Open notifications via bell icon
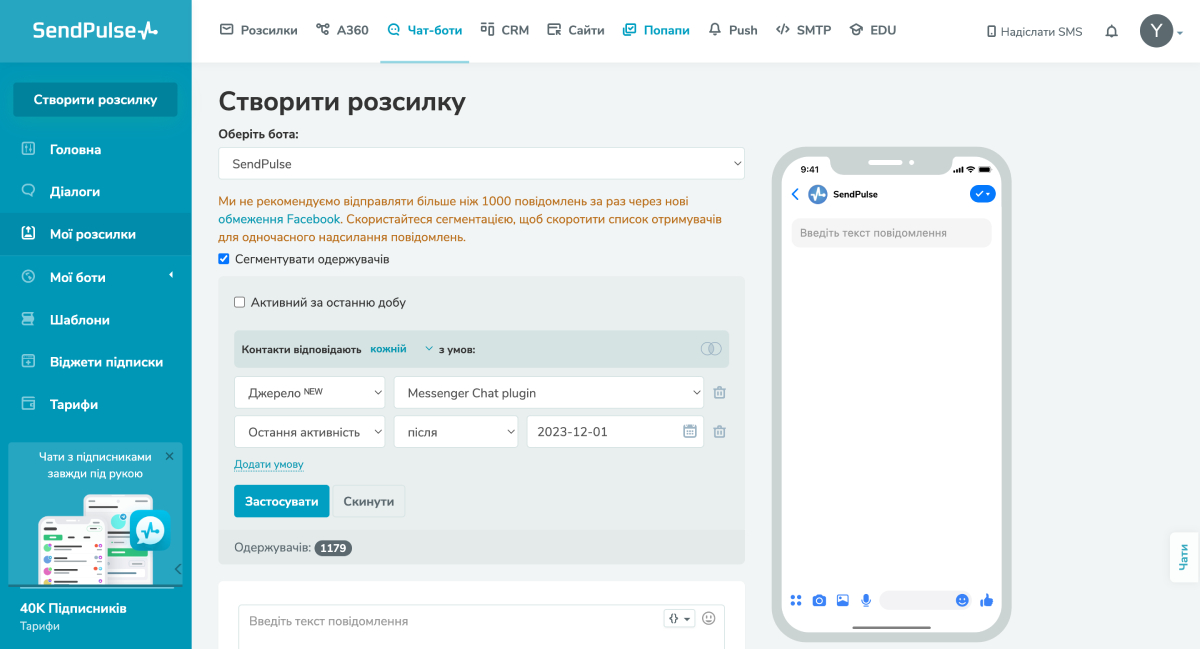The height and width of the screenshot is (649, 1200). pyautogui.click(x=1110, y=31)
